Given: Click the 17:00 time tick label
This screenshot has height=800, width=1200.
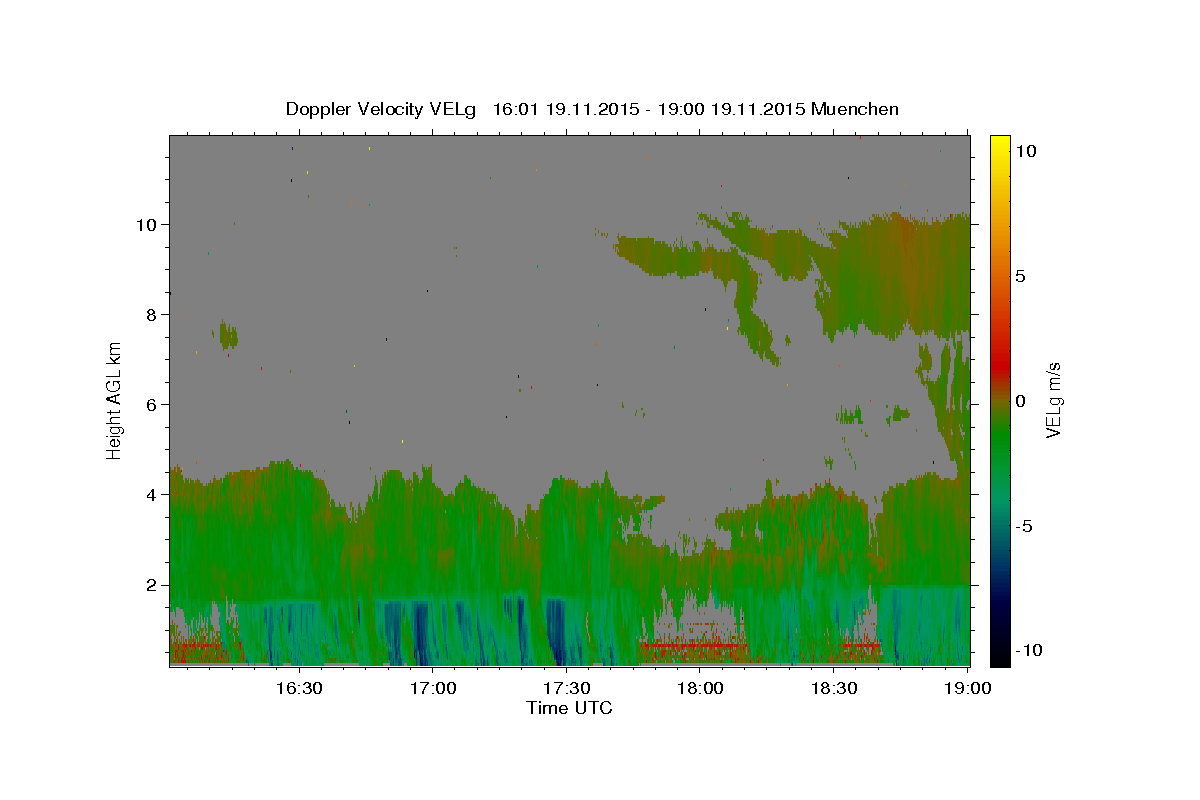Looking at the screenshot, I should pyautogui.click(x=432, y=689).
